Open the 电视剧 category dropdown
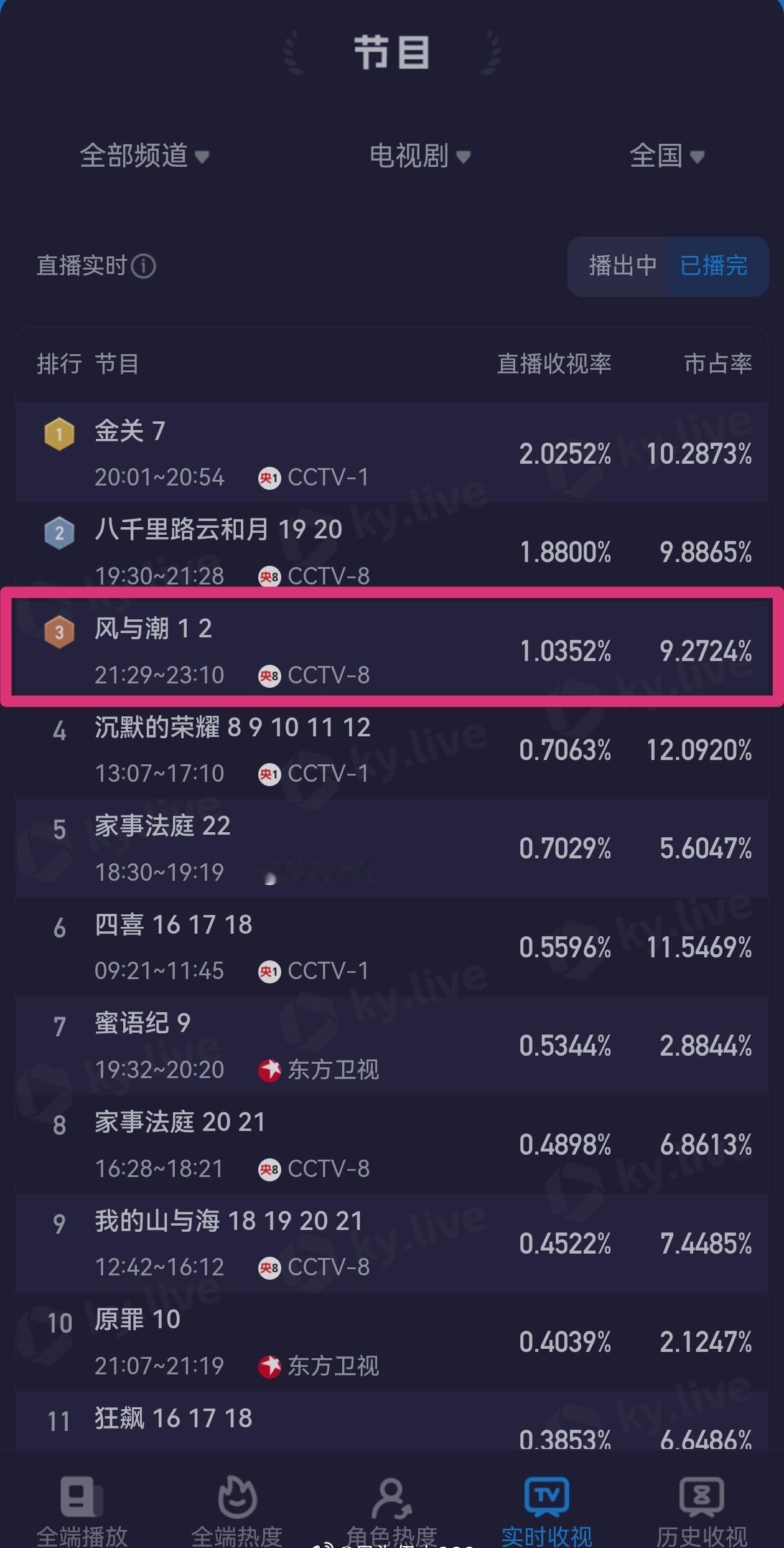 coord(418,157)
